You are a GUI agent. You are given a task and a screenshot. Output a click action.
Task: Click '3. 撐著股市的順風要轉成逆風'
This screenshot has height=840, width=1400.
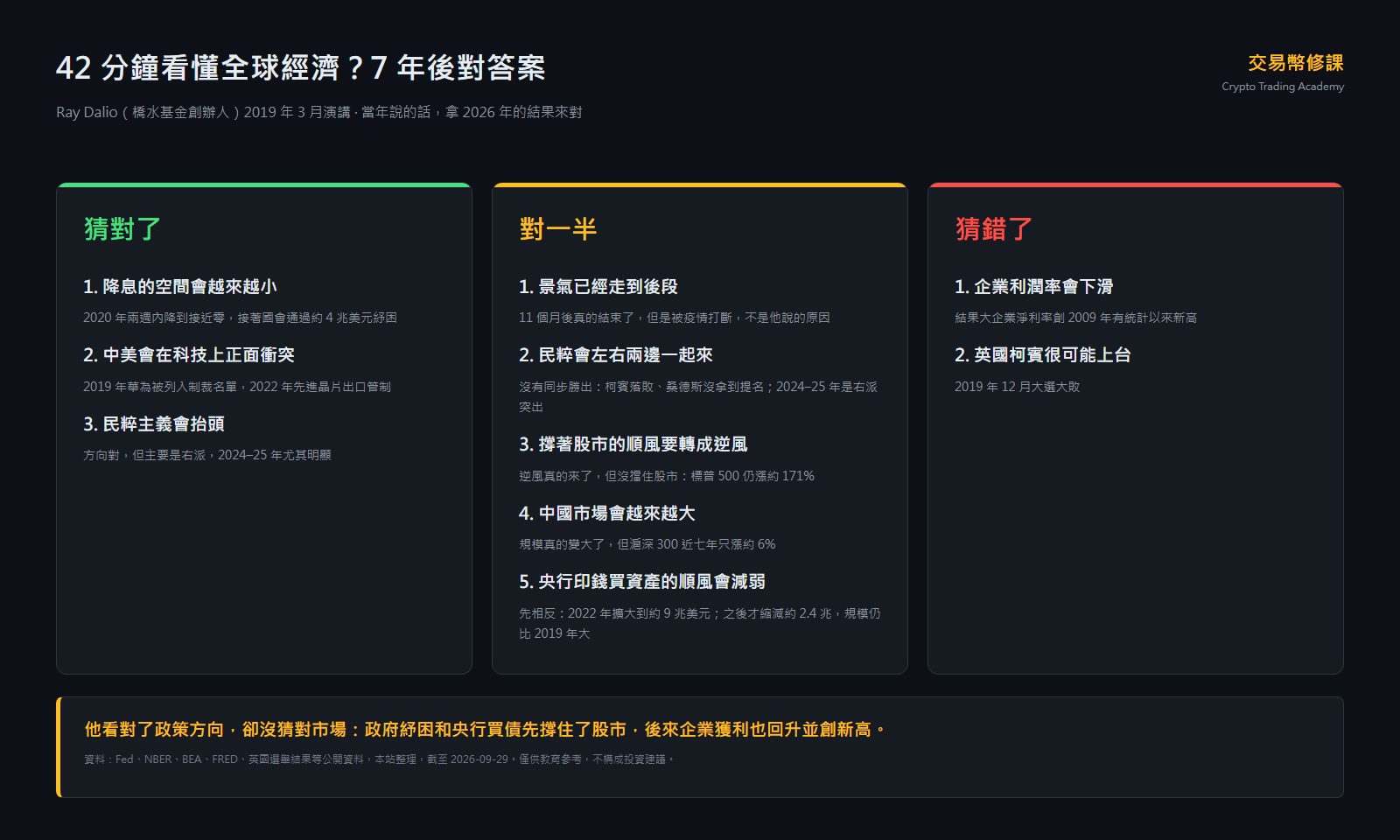point(633,444)
